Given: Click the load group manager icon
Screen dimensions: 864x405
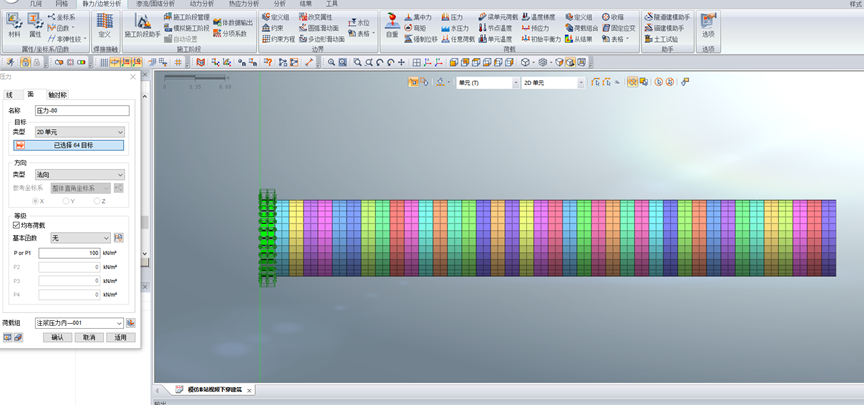Looking at the screenshot, I should (131, 323).
